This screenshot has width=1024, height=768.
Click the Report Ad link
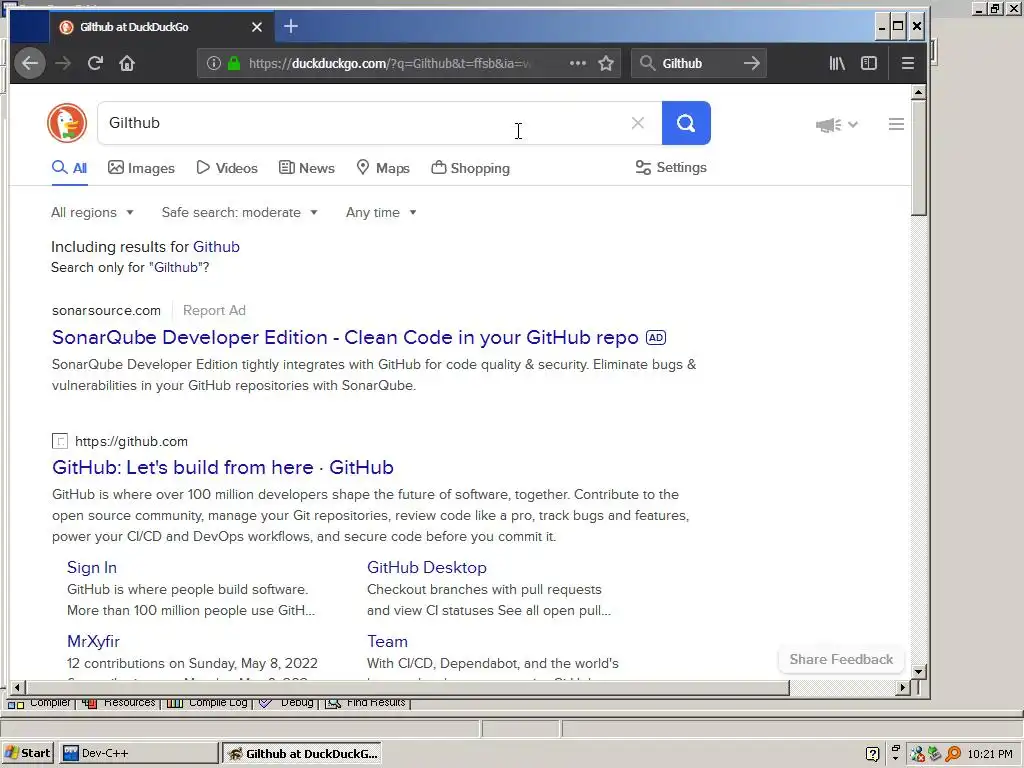[214, 311]
